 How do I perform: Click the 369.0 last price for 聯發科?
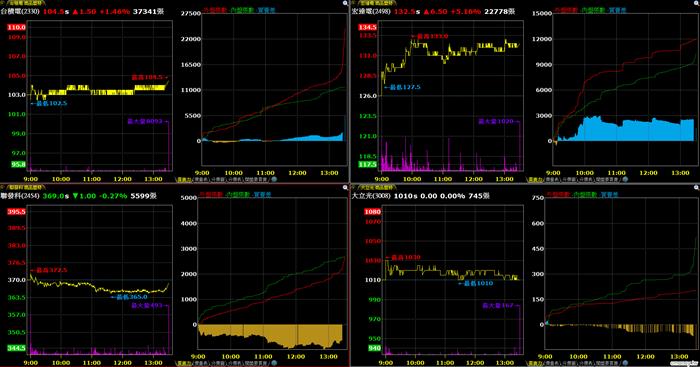[x=54, y=196]
